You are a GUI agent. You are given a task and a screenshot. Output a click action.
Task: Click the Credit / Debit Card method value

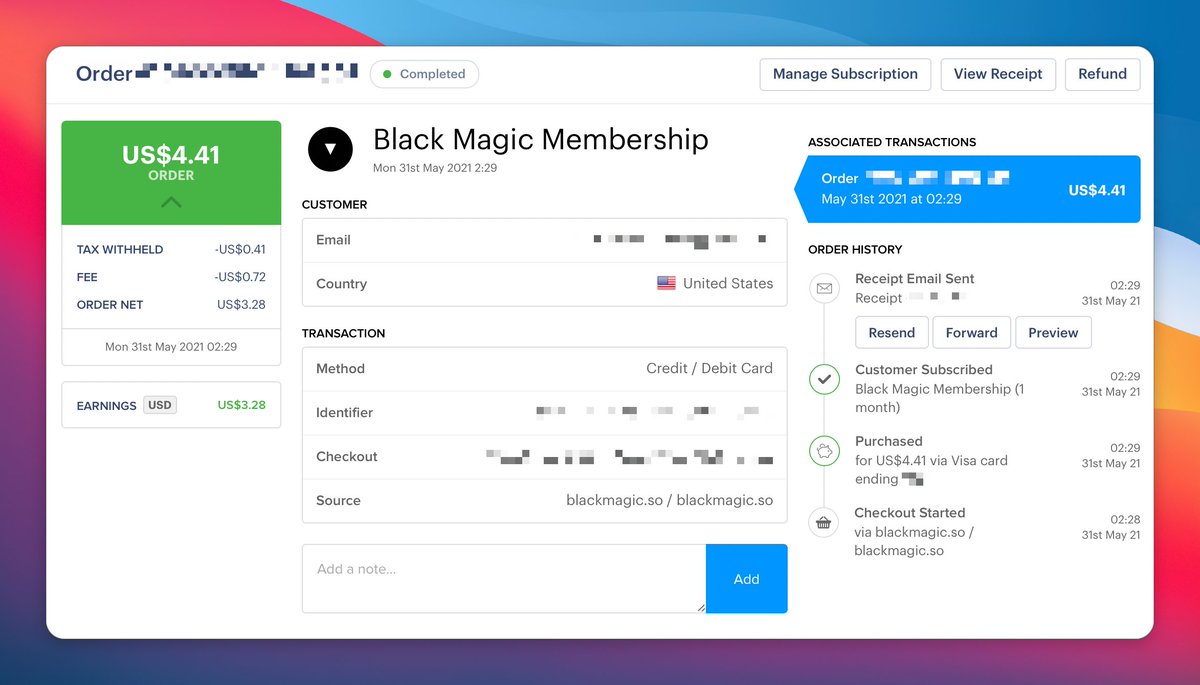709,368
